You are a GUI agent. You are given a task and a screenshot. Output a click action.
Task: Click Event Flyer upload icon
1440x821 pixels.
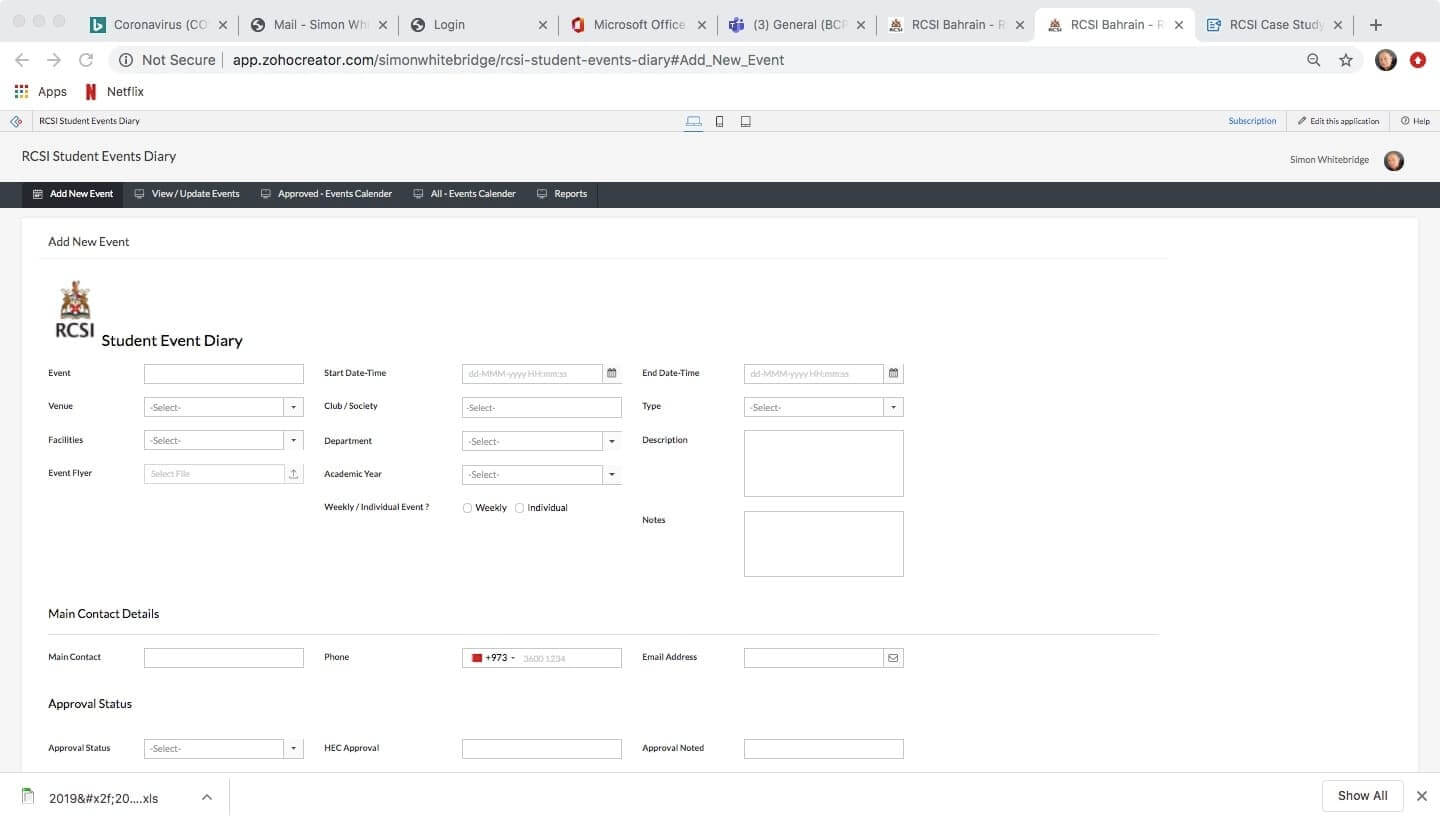294,474
